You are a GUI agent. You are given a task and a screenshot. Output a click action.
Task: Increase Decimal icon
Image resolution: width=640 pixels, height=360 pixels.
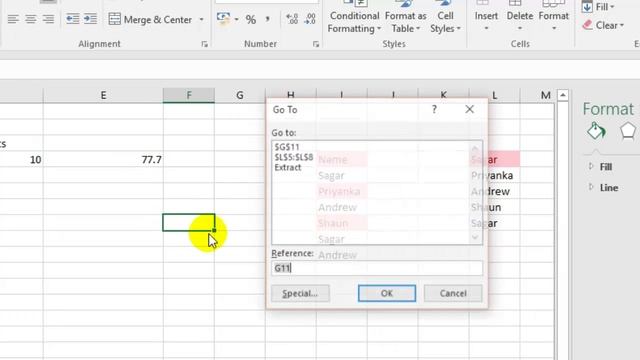[292, 19]
